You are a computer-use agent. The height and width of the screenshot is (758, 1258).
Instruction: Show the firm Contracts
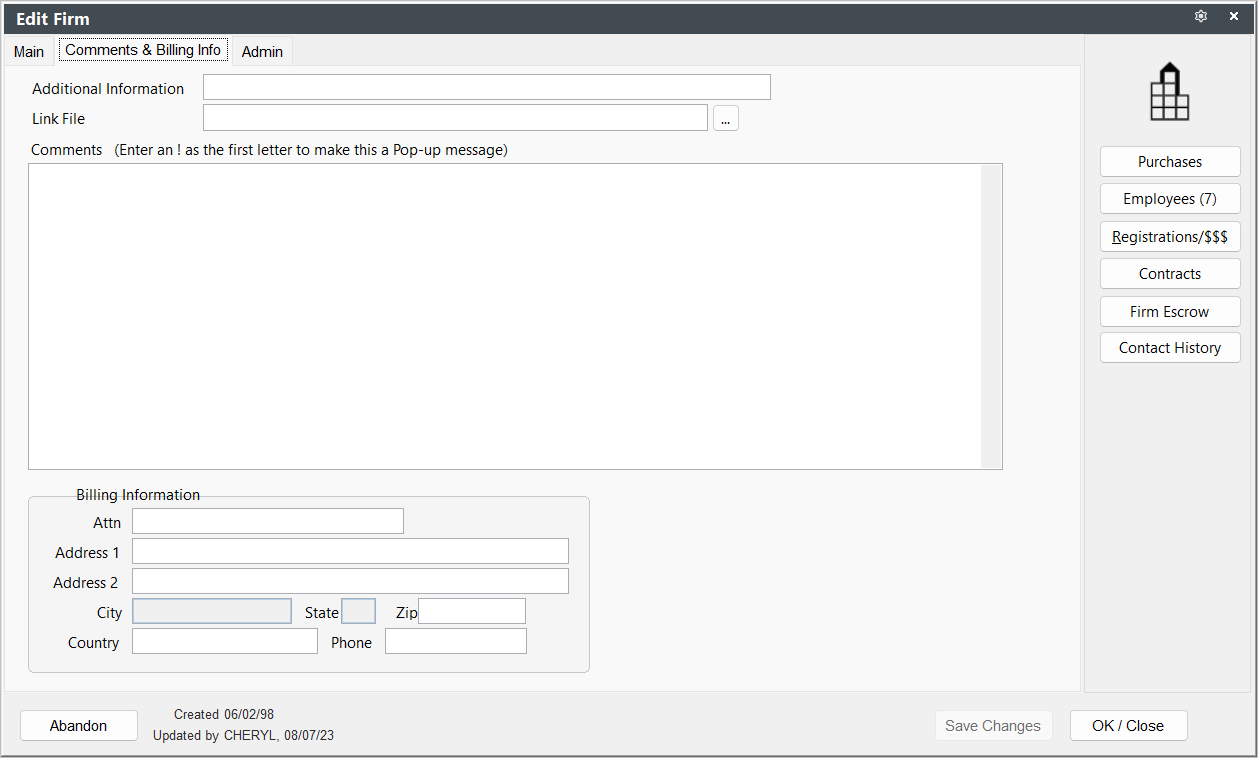(x=1170, y=274)
